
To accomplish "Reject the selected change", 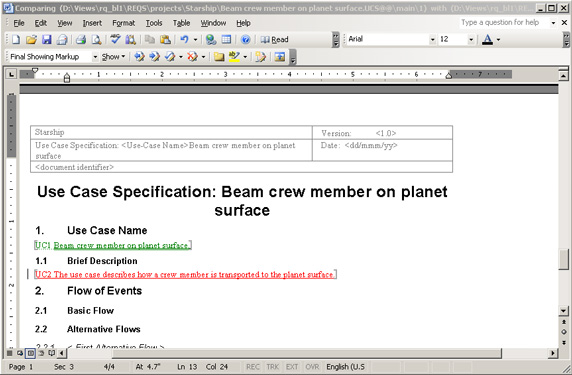I will coord(192,57).
